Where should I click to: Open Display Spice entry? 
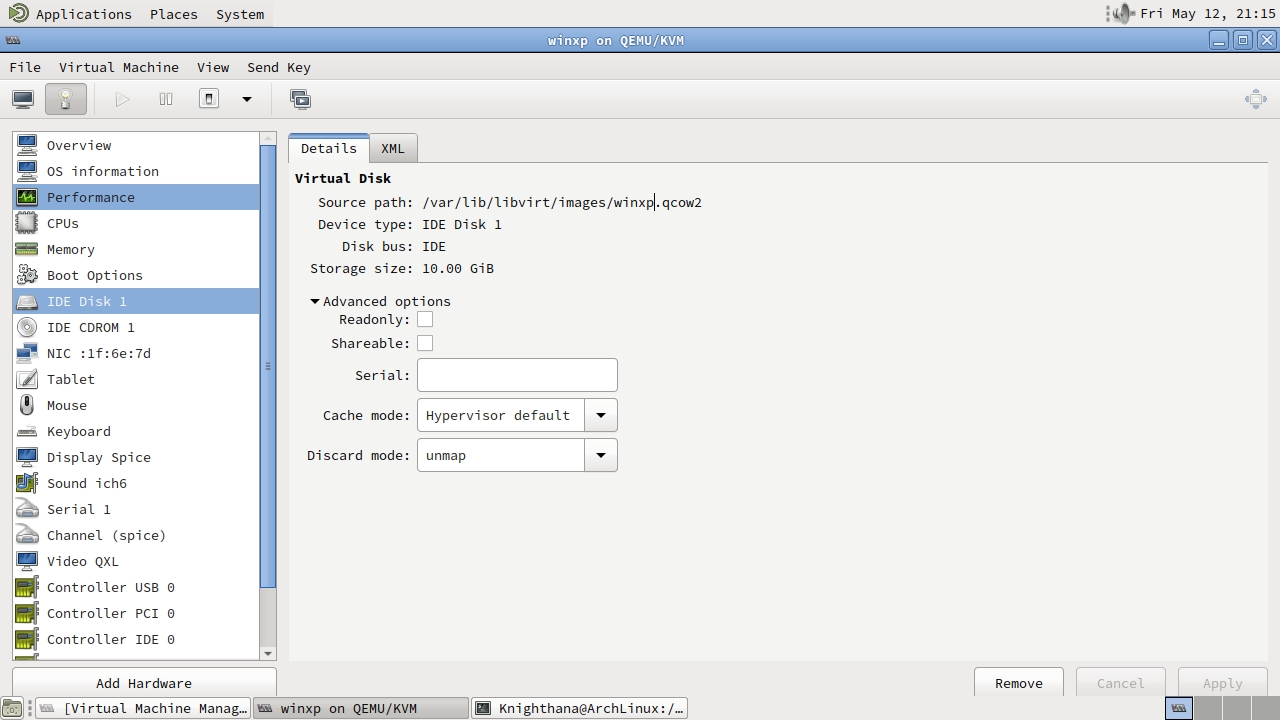136,457
